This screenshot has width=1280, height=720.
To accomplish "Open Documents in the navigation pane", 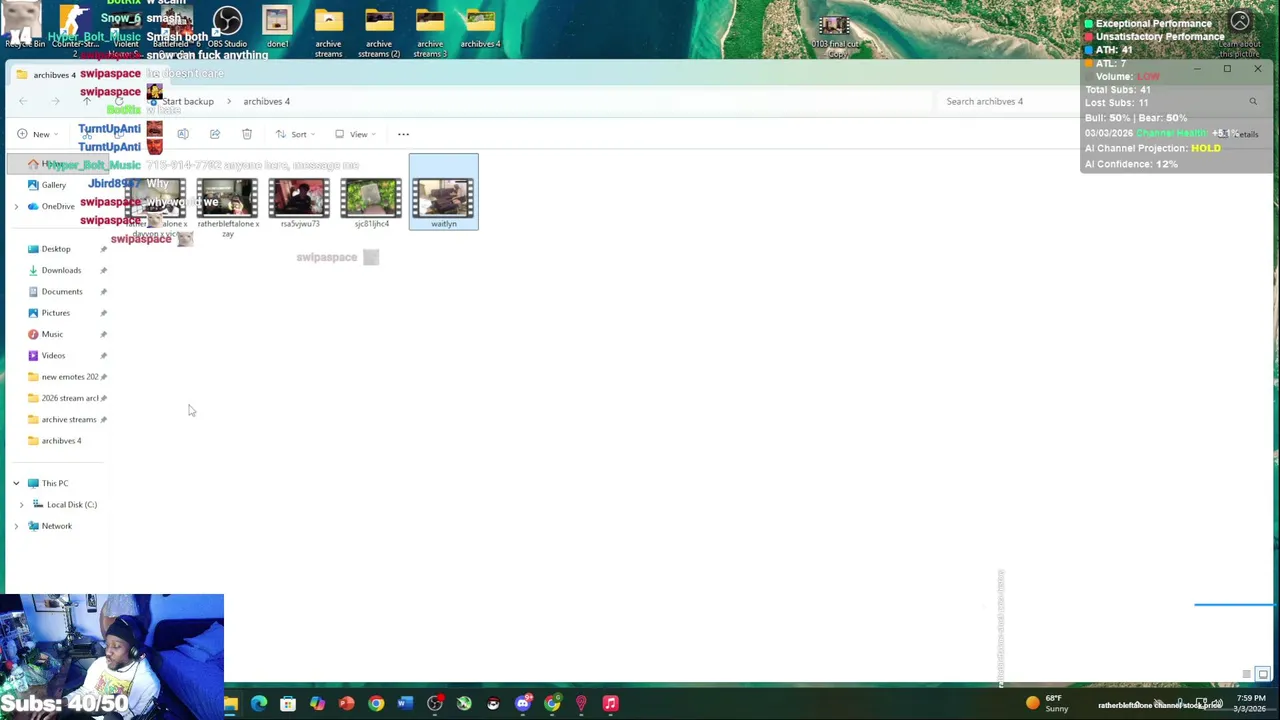I will (x=62, y=292).
